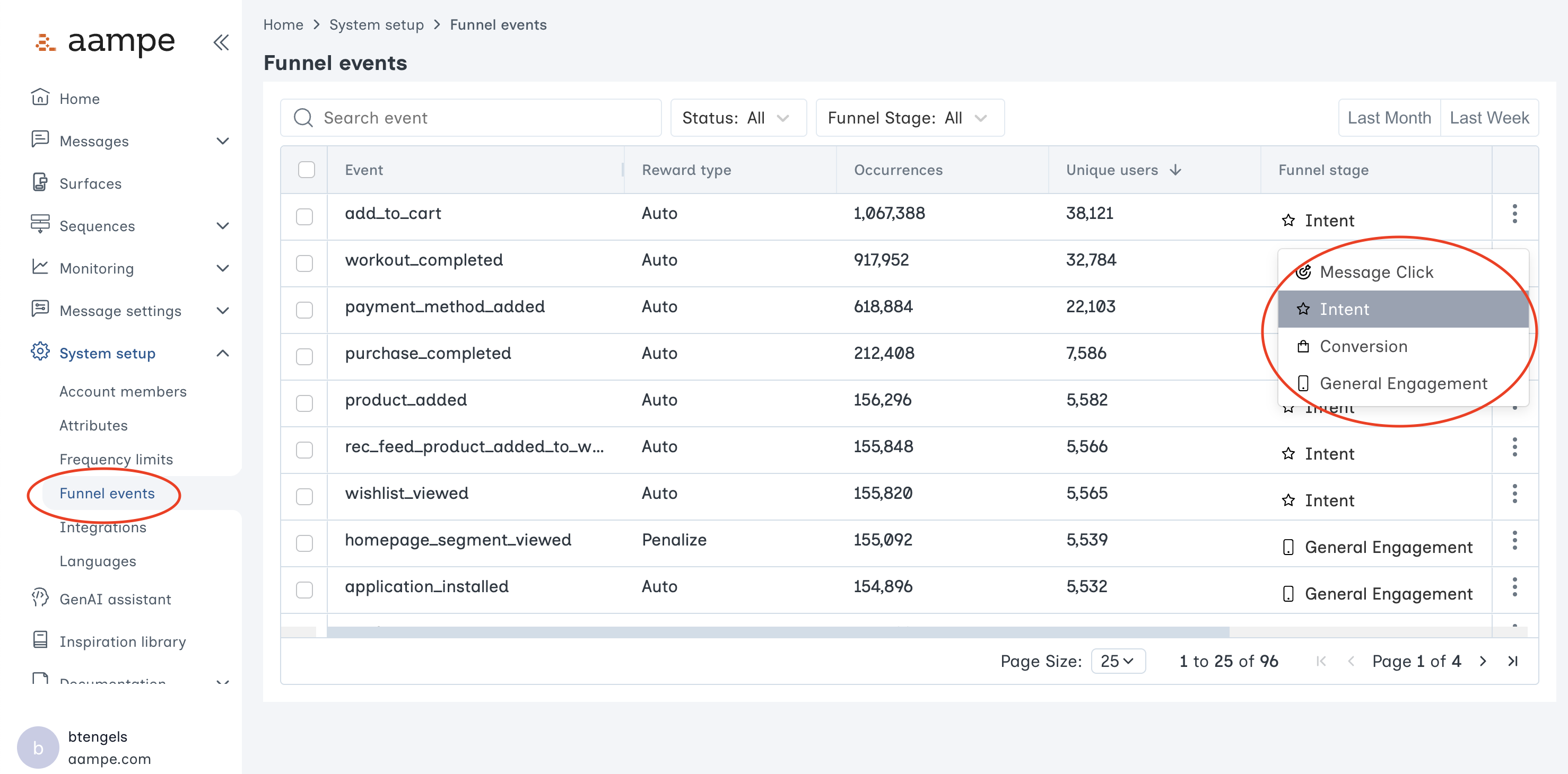
Task: Click the user avatar b circle
Action: point(38,747)
